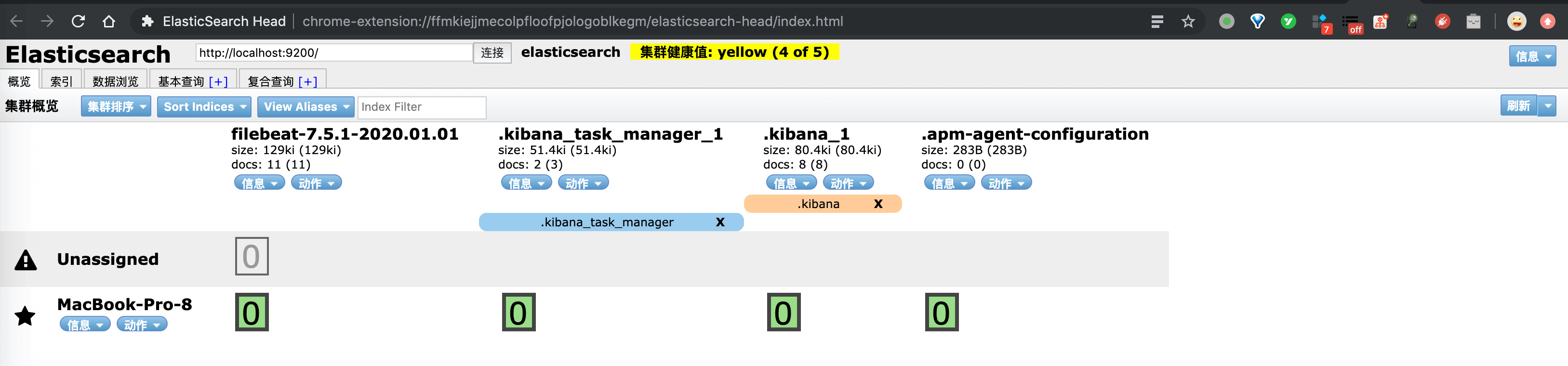Open 信息 dropdown for .kibana_task_manager_1
1568x366 pixels.
click(x=526, y=183)
